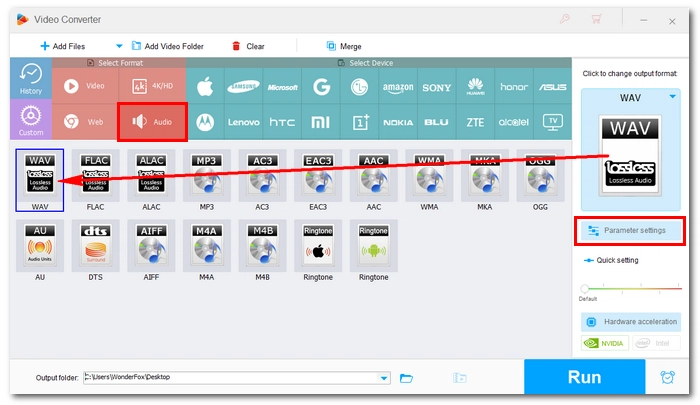This screenshot has width=700, height=405.
Task: Click Add Video Folder
Action: point(167,46)
